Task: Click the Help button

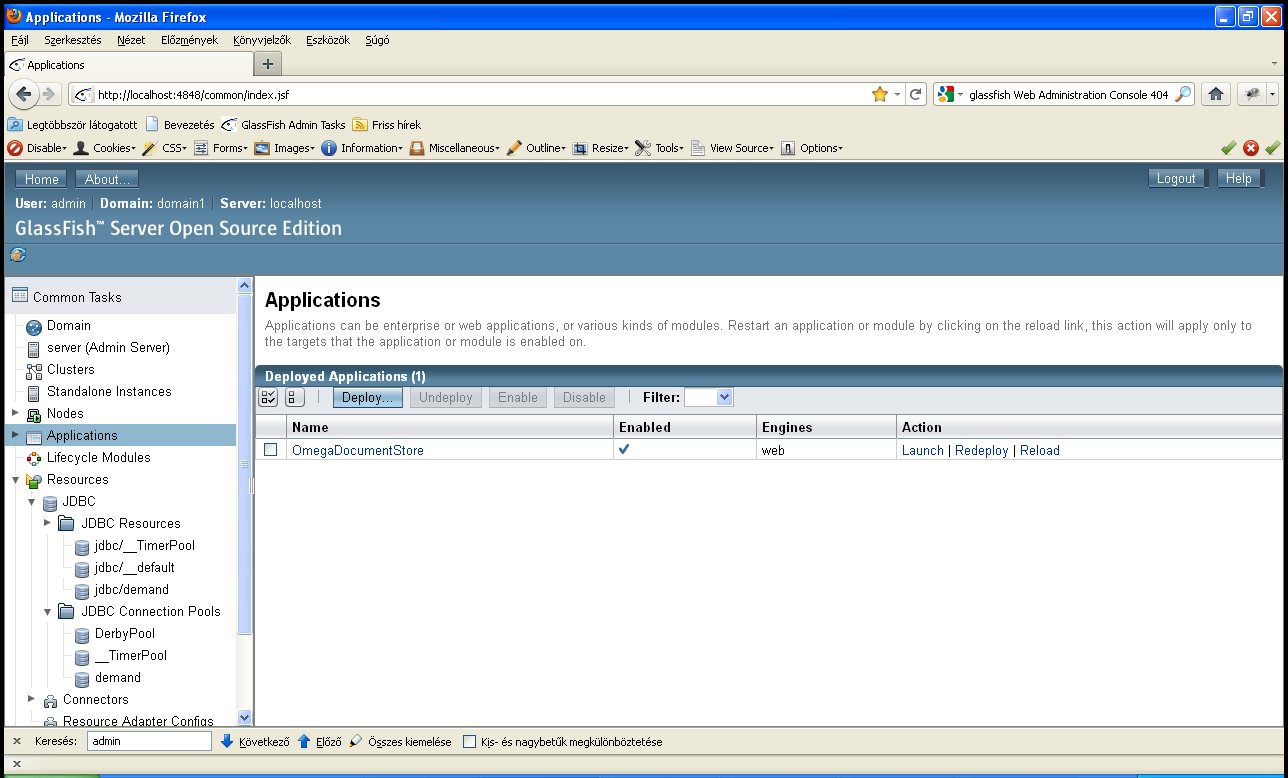Action: [1238, 179]
